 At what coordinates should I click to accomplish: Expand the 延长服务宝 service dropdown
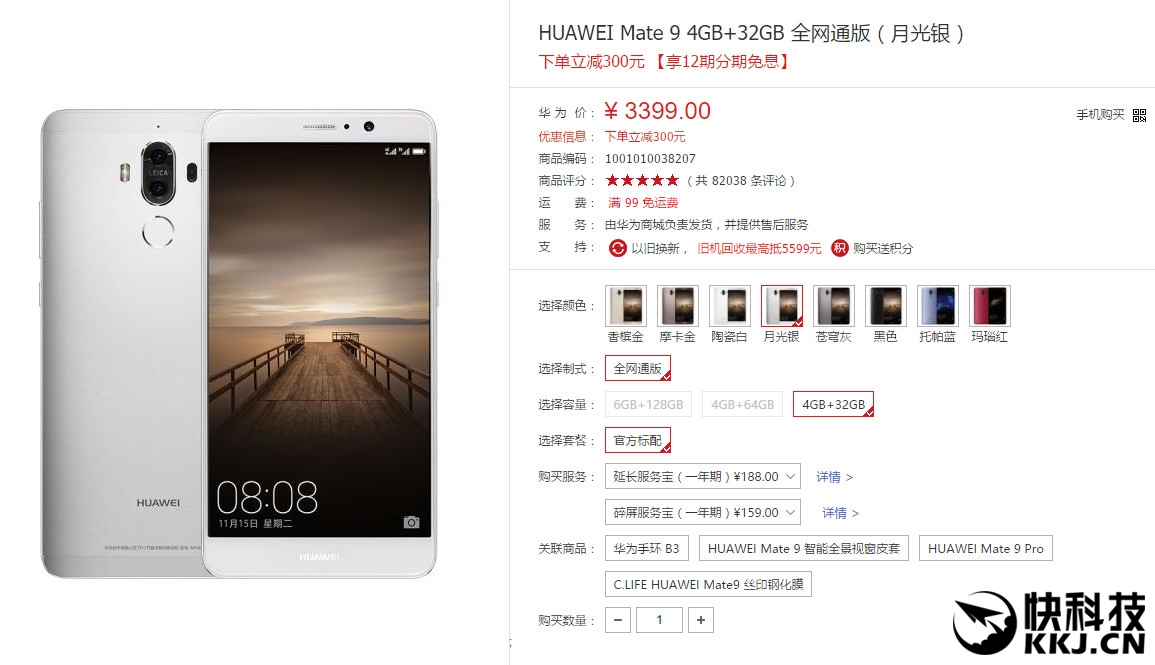(x=703, y=476)
